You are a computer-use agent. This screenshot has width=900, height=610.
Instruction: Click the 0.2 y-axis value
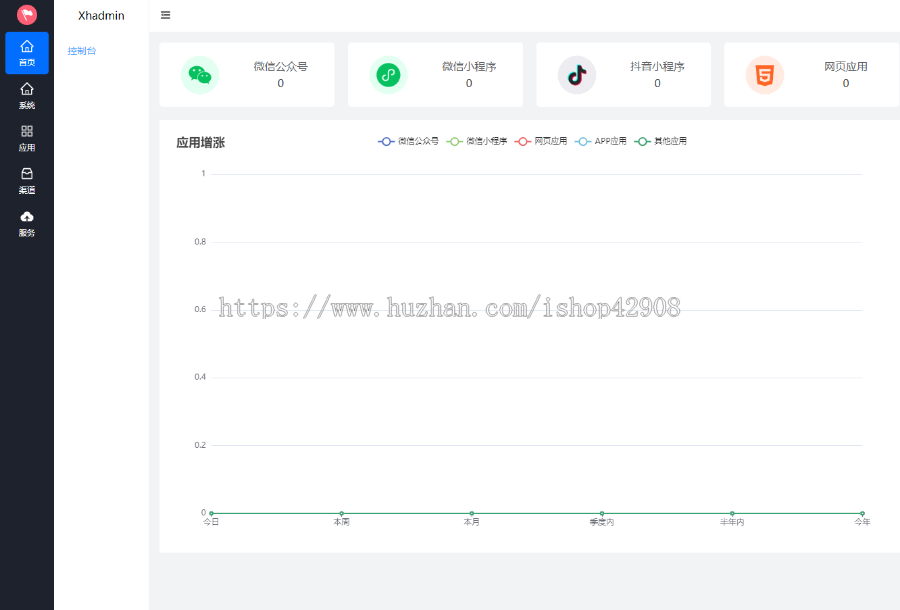click(x=200, y=445)
